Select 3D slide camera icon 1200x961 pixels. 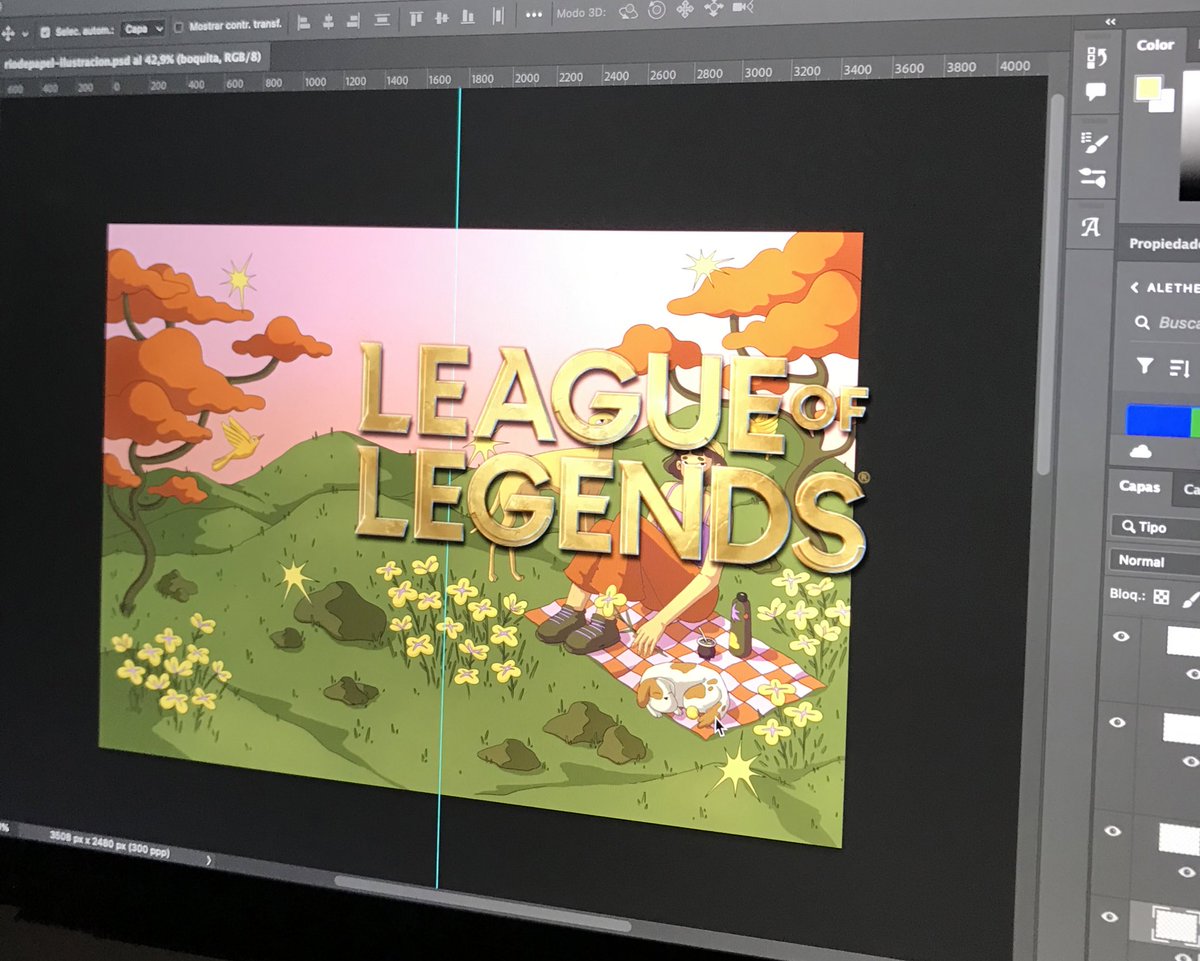[713, 8]
